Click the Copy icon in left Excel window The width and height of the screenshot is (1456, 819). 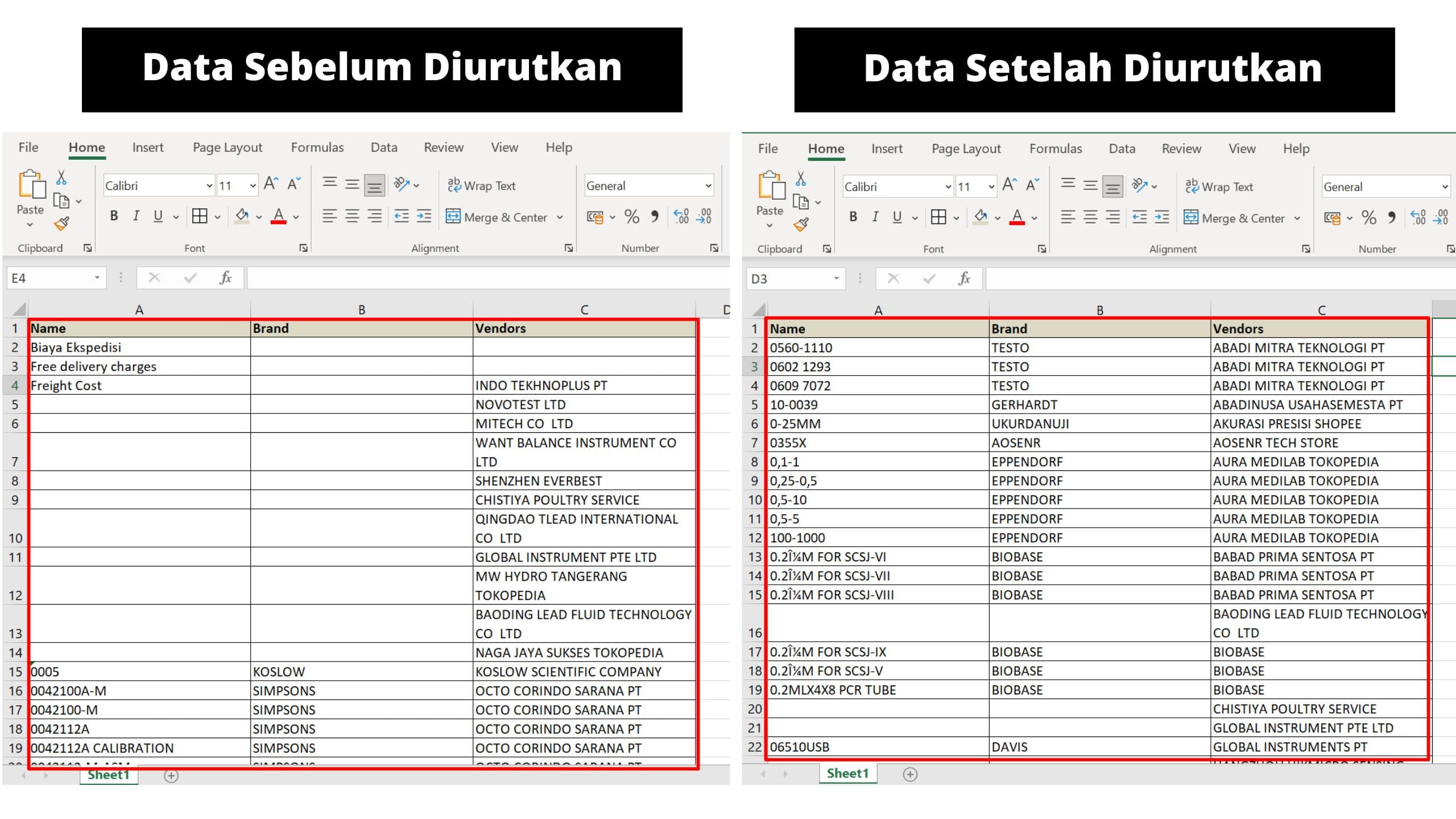click(x=61, y=201)
